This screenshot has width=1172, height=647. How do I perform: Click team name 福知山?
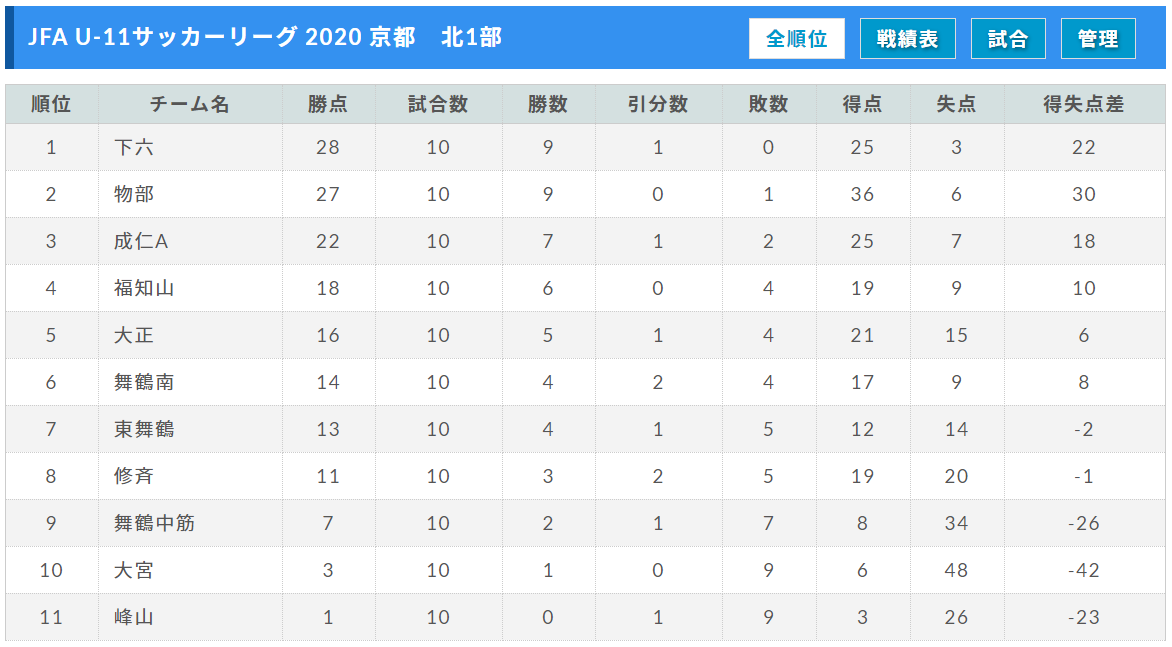click(144, 288)
